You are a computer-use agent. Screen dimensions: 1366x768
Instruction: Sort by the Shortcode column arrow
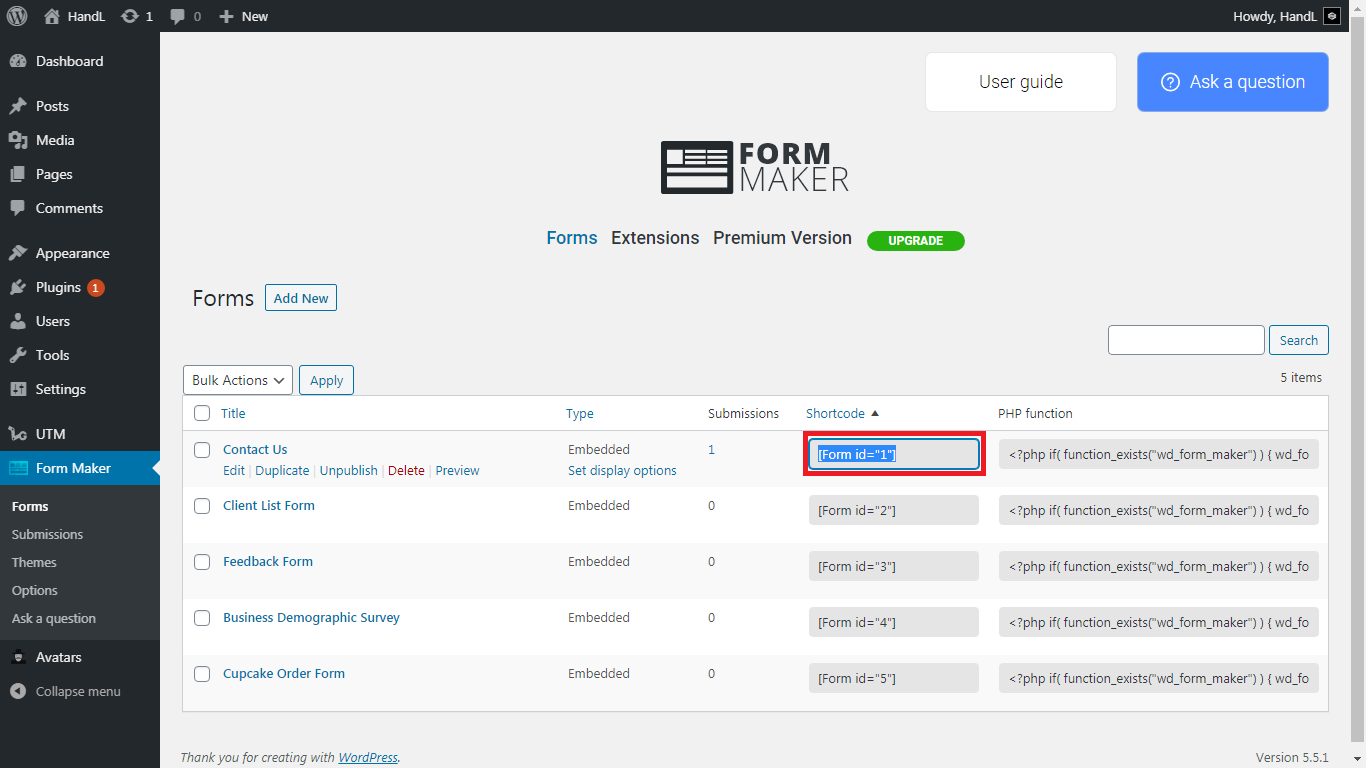click(875, 413)
